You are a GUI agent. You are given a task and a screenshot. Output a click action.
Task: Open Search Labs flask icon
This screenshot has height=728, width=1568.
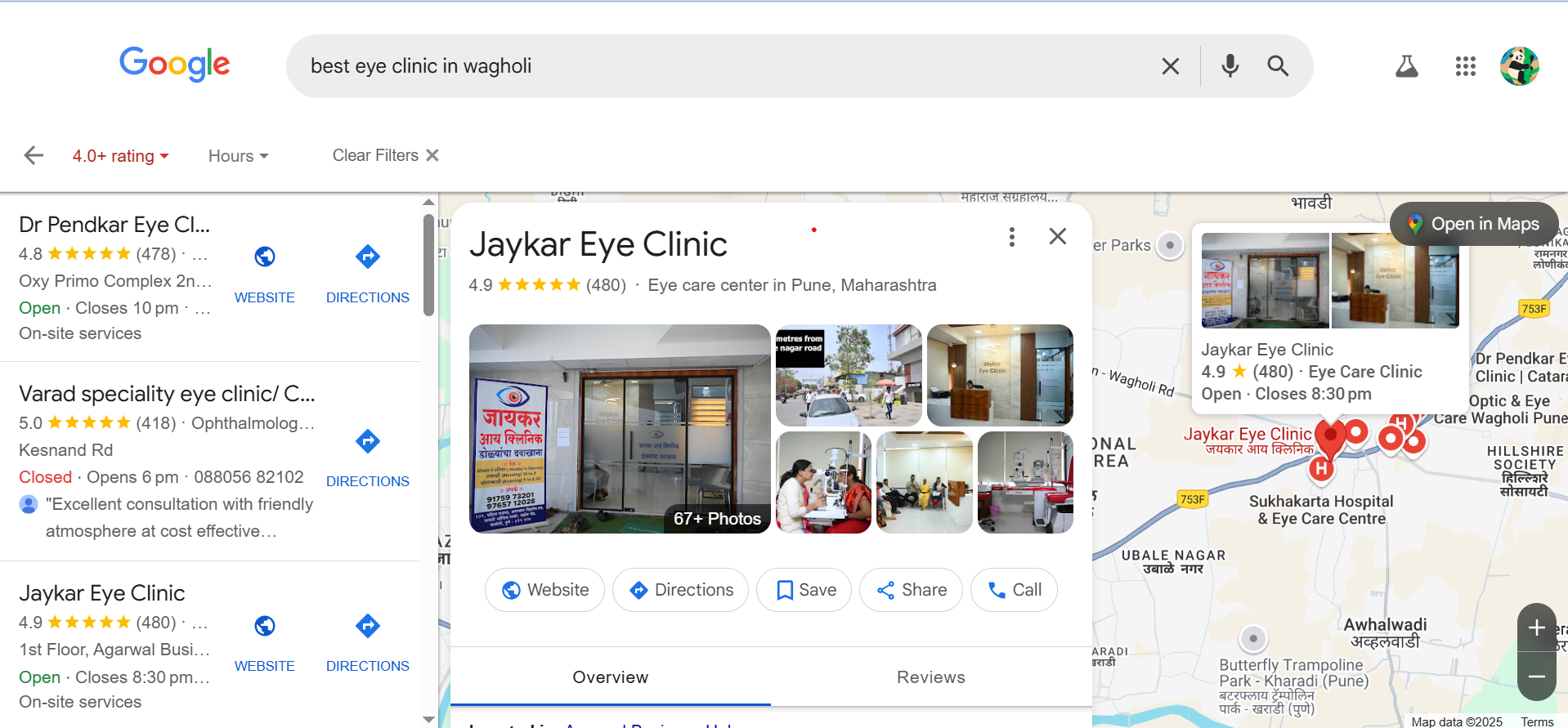(1406, 66)
